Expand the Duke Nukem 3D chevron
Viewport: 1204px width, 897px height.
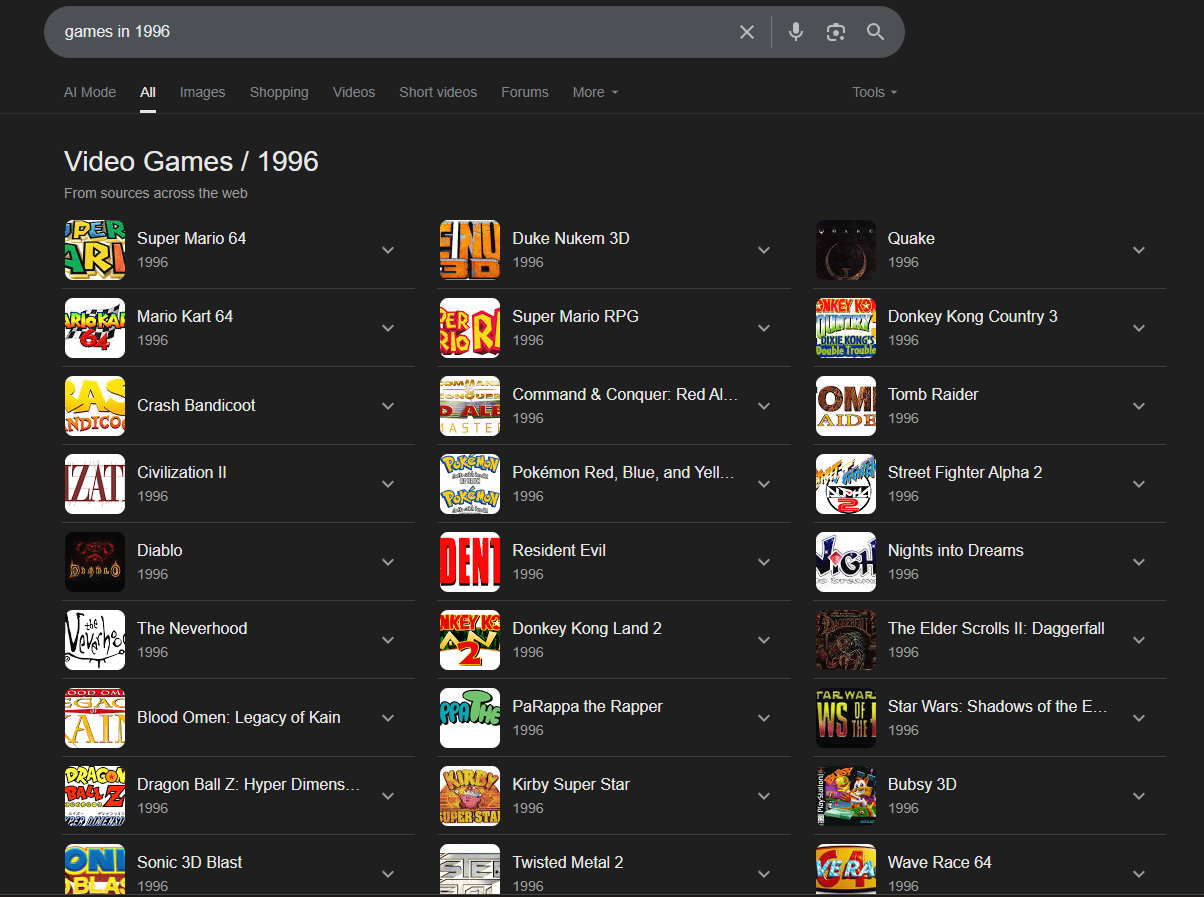point(764,250)
